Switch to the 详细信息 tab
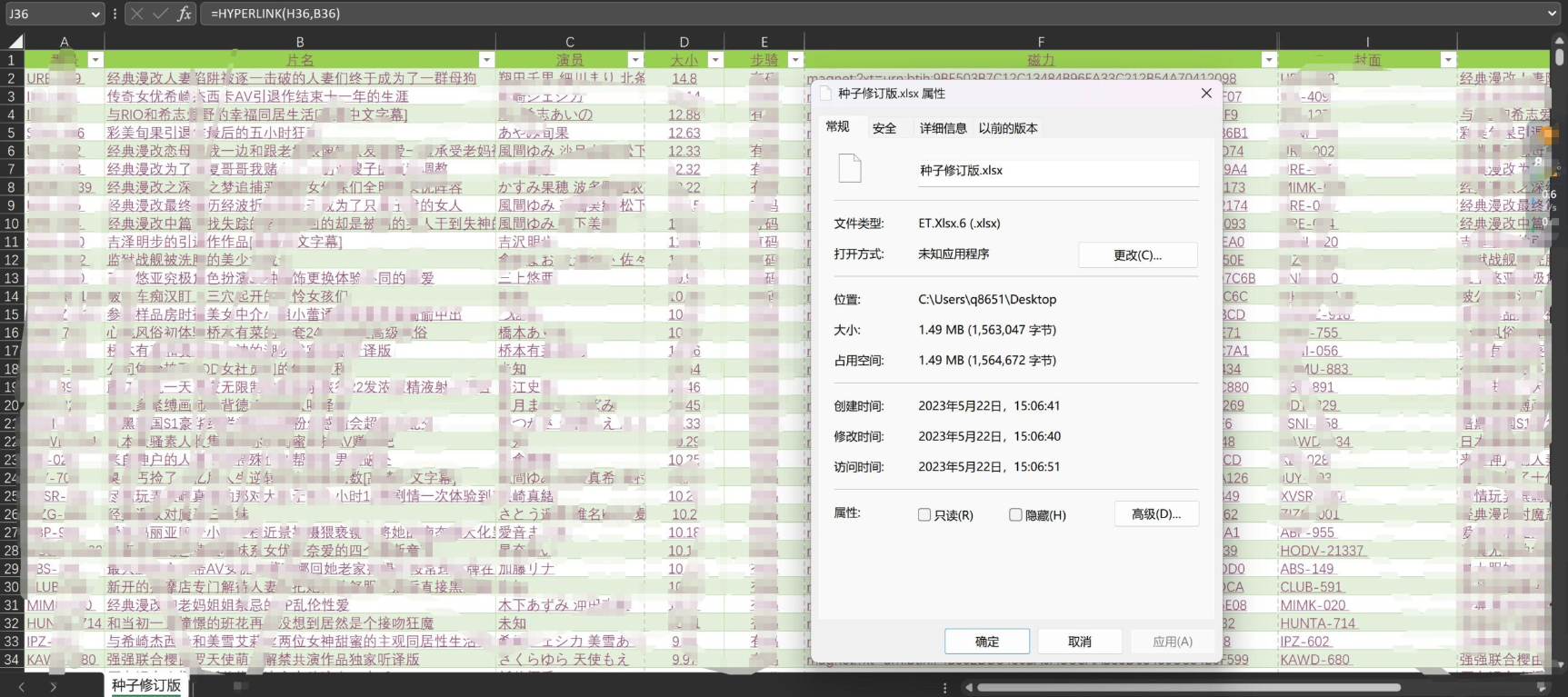 943,128
